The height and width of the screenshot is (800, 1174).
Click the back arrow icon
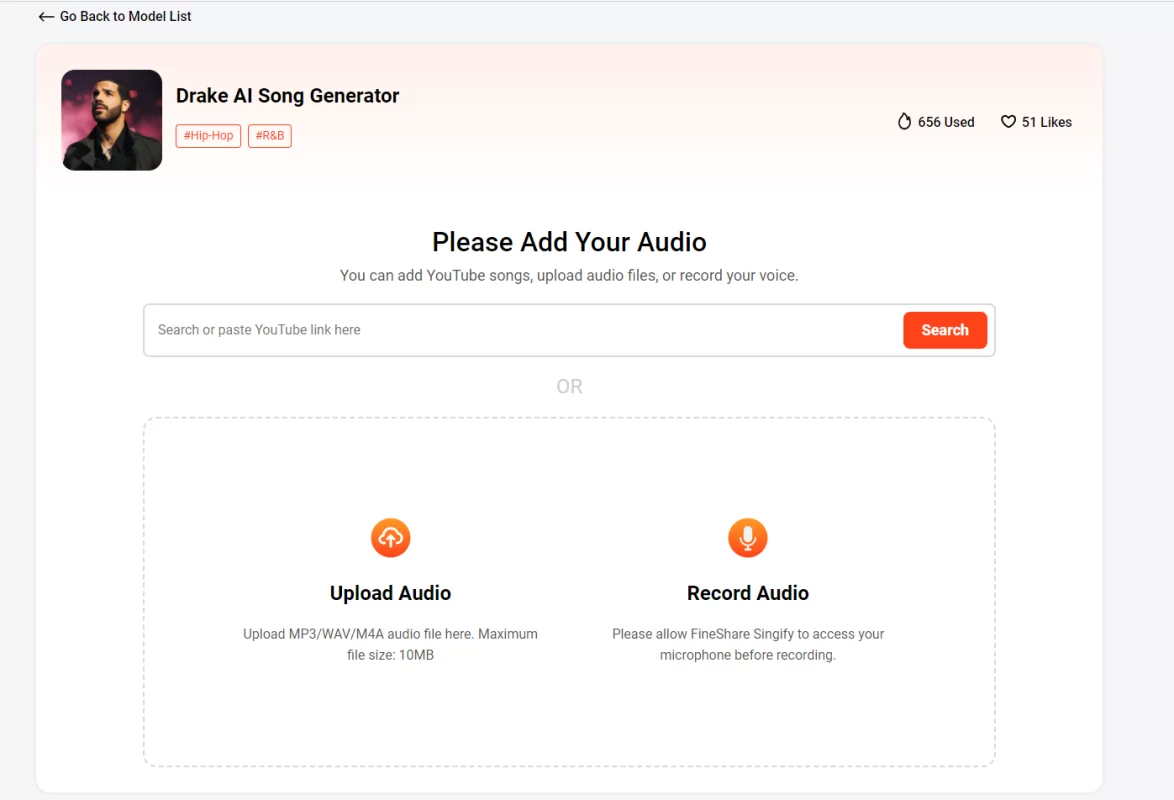(x=46, y=16)
